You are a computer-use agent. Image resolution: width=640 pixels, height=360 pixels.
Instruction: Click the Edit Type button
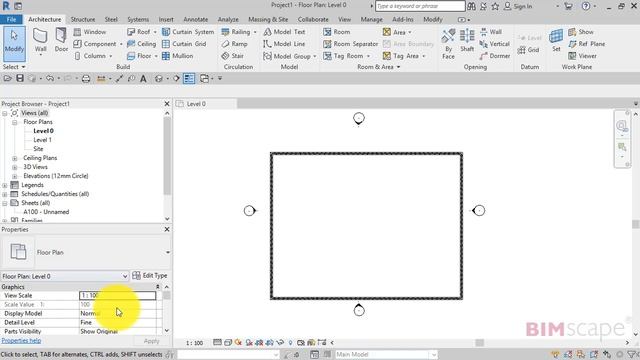[x=150, y=276]
